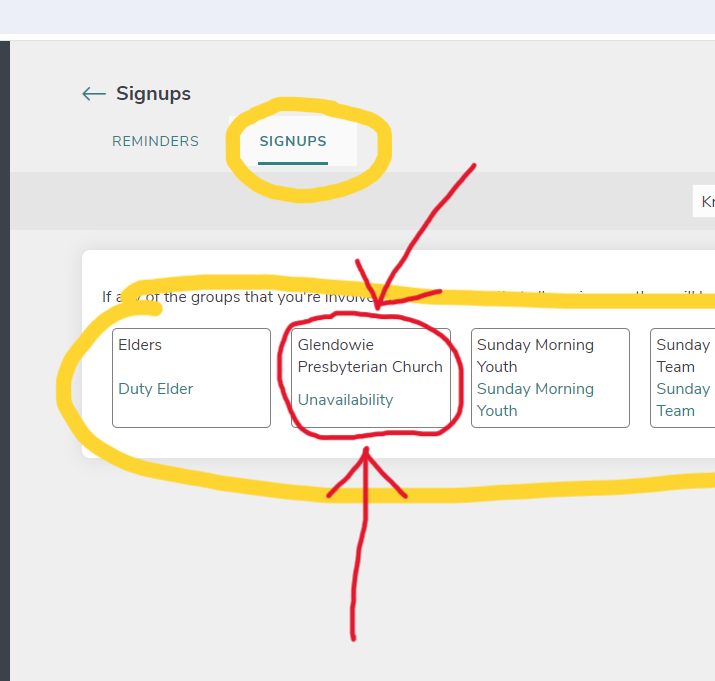Select the SIGNUPS tab
Screen dimensions: 715x681
pos(293,141)
